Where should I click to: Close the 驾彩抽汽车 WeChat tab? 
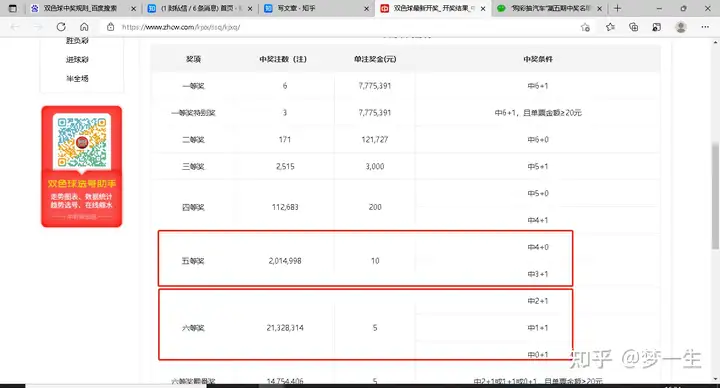point(600,8)
